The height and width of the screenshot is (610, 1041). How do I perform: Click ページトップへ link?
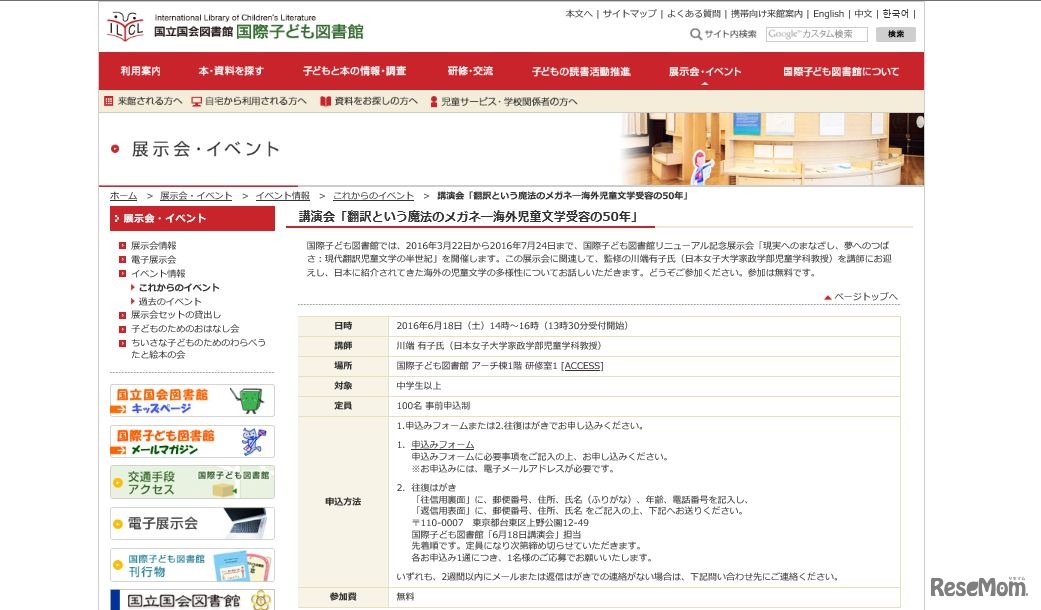[x=866, y=297]
